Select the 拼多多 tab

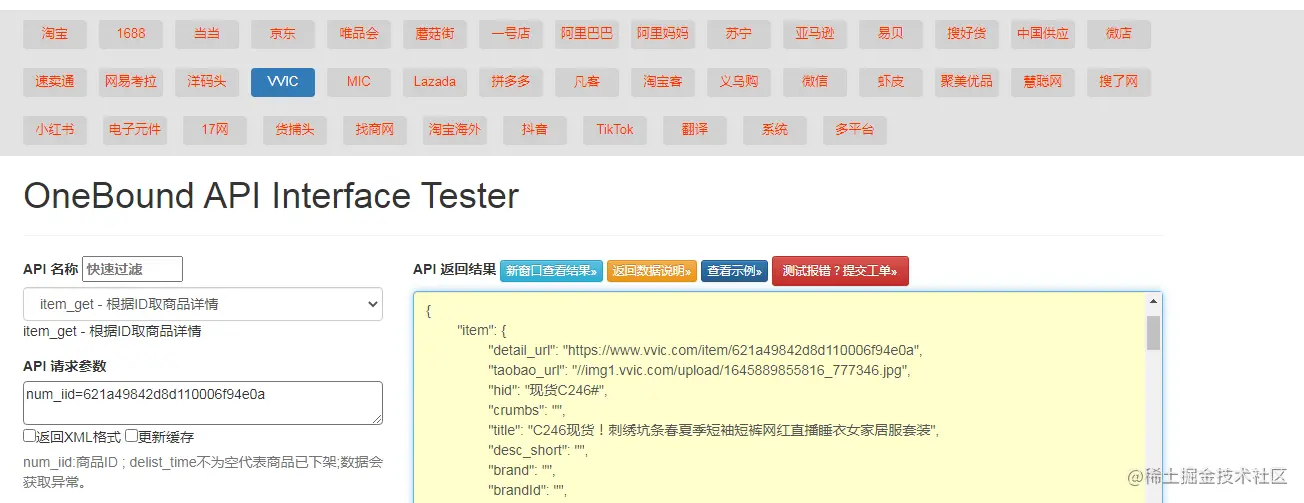pos(511,82)
